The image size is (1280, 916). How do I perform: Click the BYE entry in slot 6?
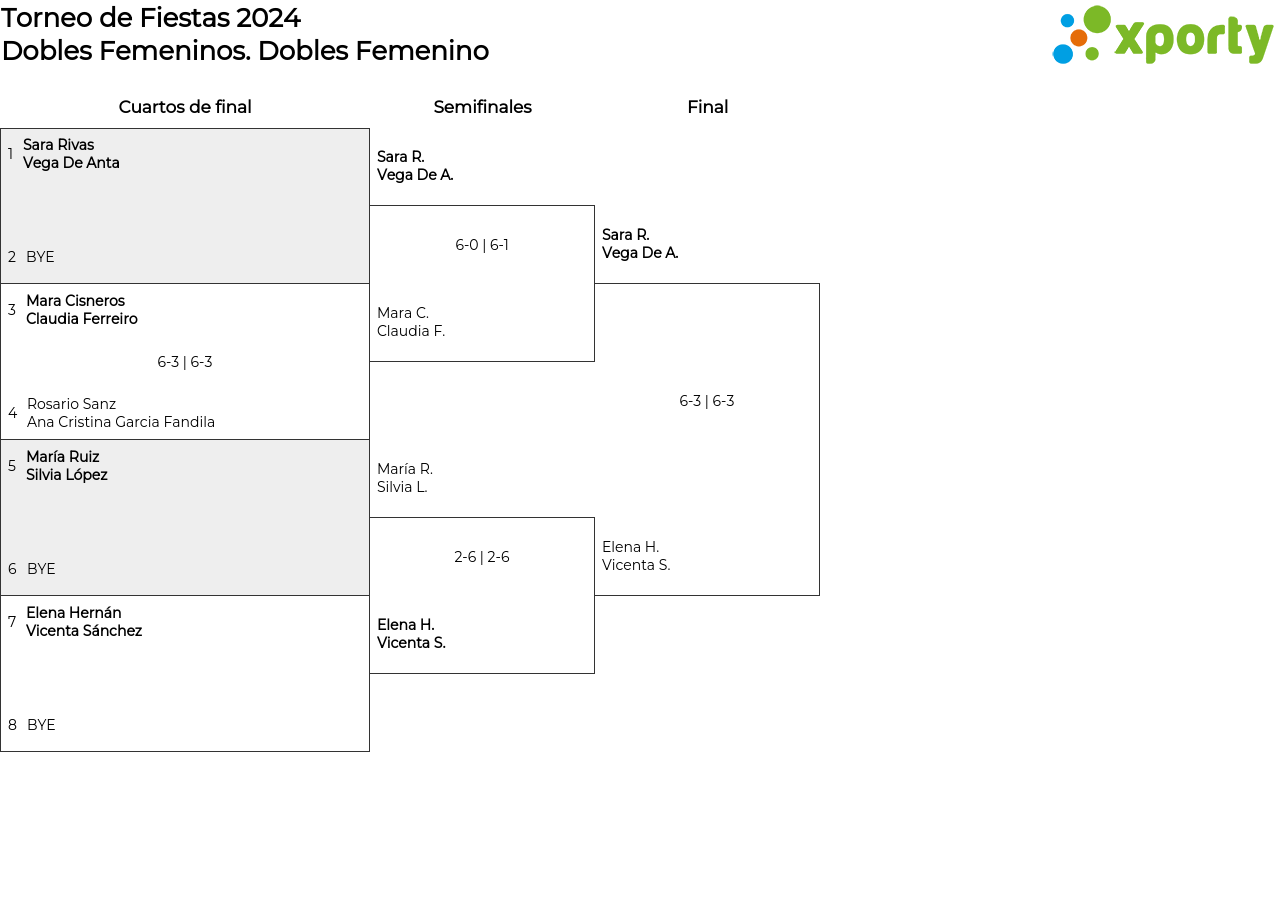point(41,569)
